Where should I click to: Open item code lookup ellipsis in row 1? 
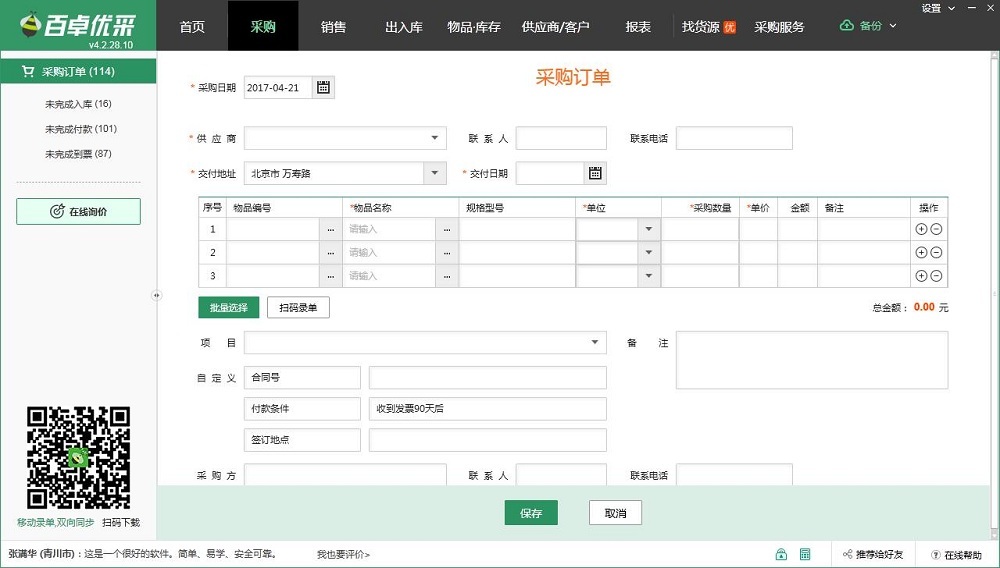pyautogui.click(x=330, y=229)
